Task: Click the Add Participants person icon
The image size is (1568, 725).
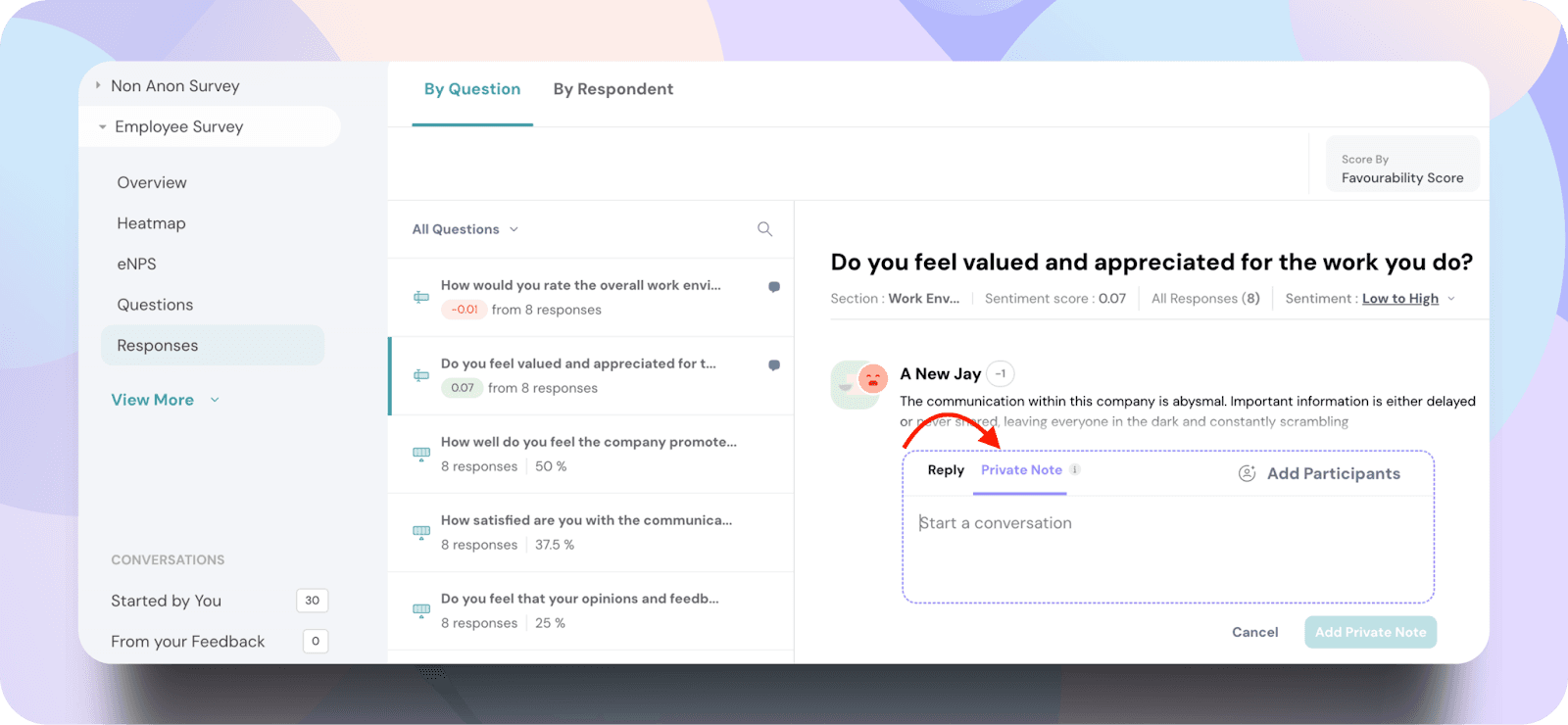Action: point(1247,474)
